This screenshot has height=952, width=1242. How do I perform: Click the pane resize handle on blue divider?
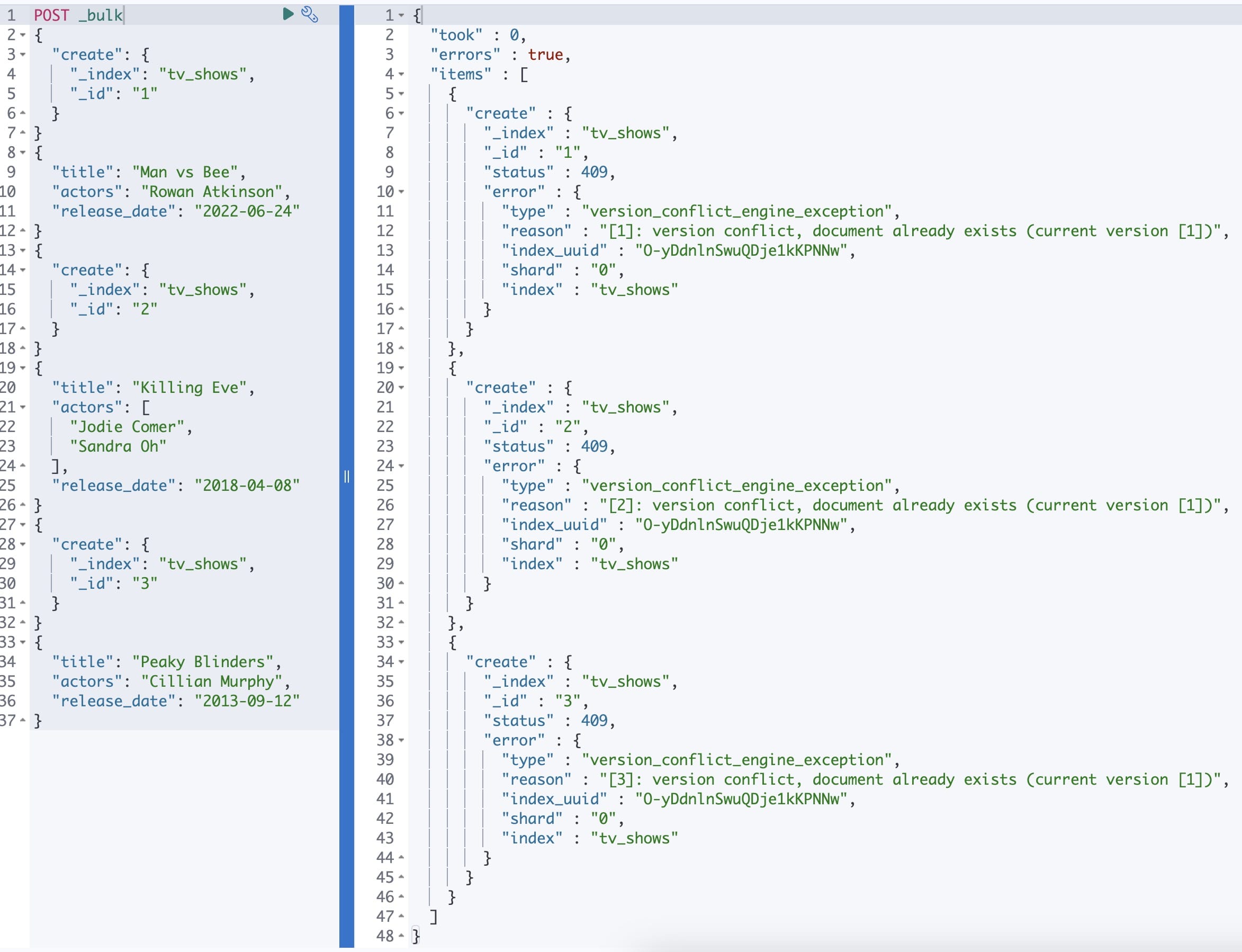346,477
